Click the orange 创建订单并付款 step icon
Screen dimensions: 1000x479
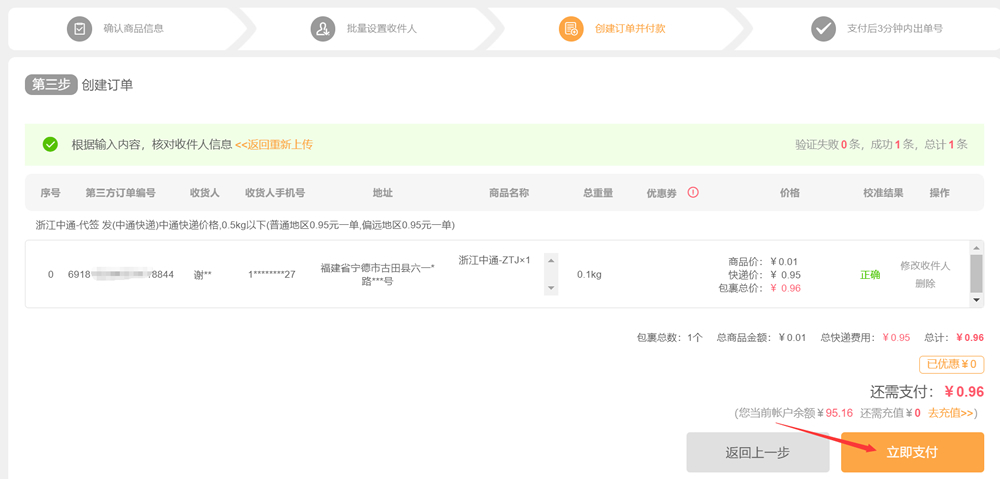pyautogui.click(x=570, y=28)
